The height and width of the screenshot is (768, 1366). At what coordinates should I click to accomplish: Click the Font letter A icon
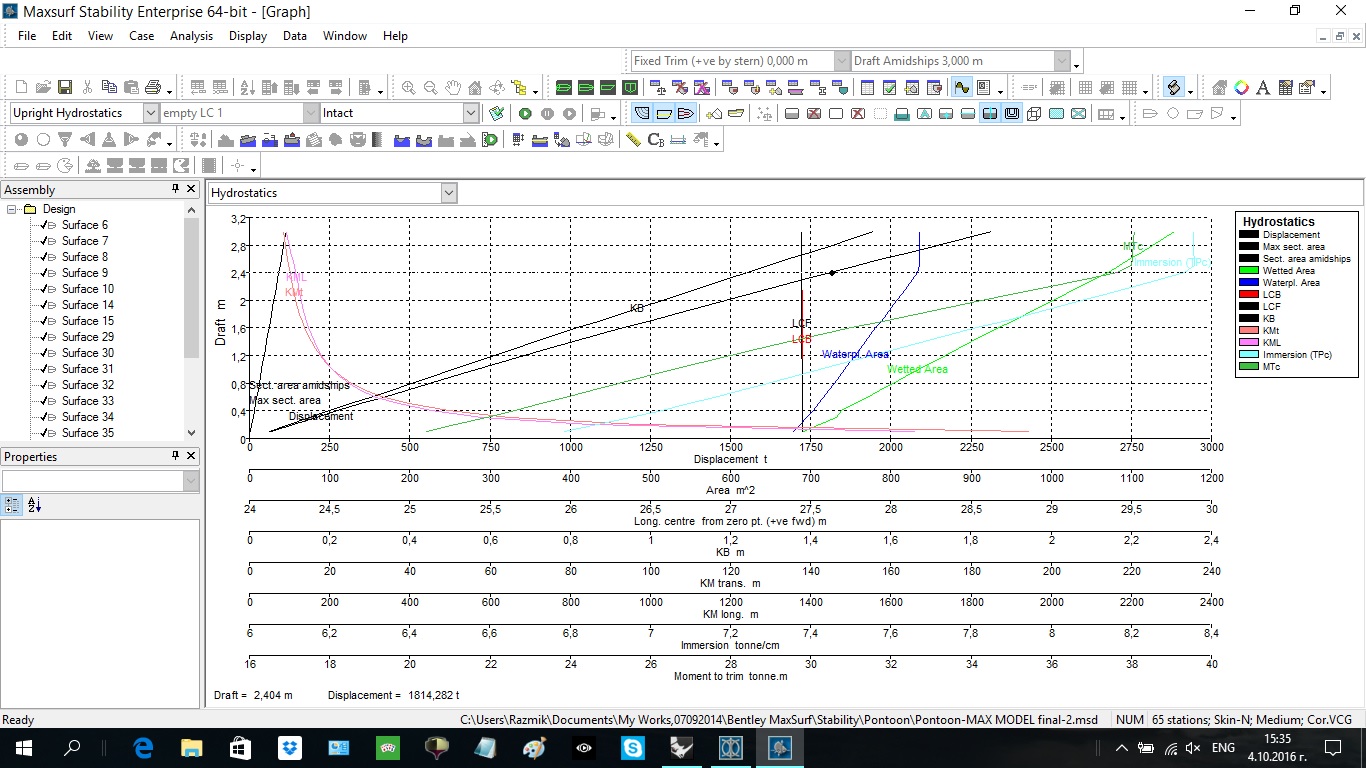pyautogui.click(x=1263, y=88)
